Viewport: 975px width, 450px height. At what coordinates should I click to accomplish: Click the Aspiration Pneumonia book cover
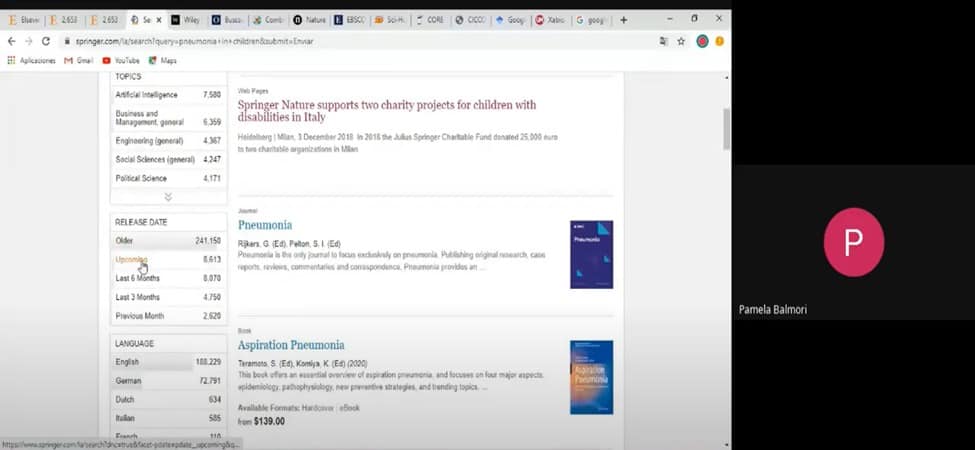(591, 377)
